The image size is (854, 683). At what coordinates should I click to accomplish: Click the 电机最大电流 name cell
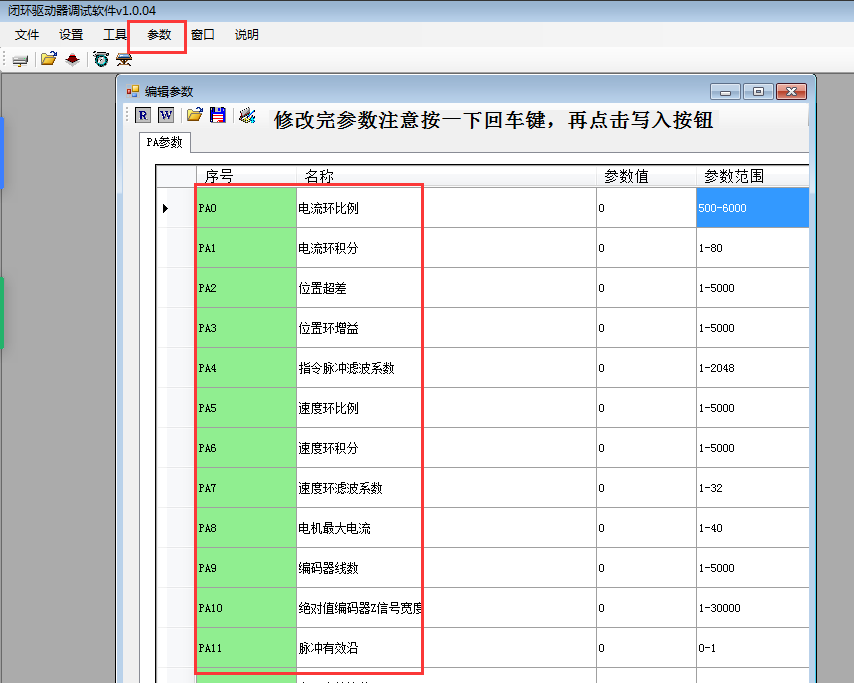pyautogui.click(x=446, y=528)
